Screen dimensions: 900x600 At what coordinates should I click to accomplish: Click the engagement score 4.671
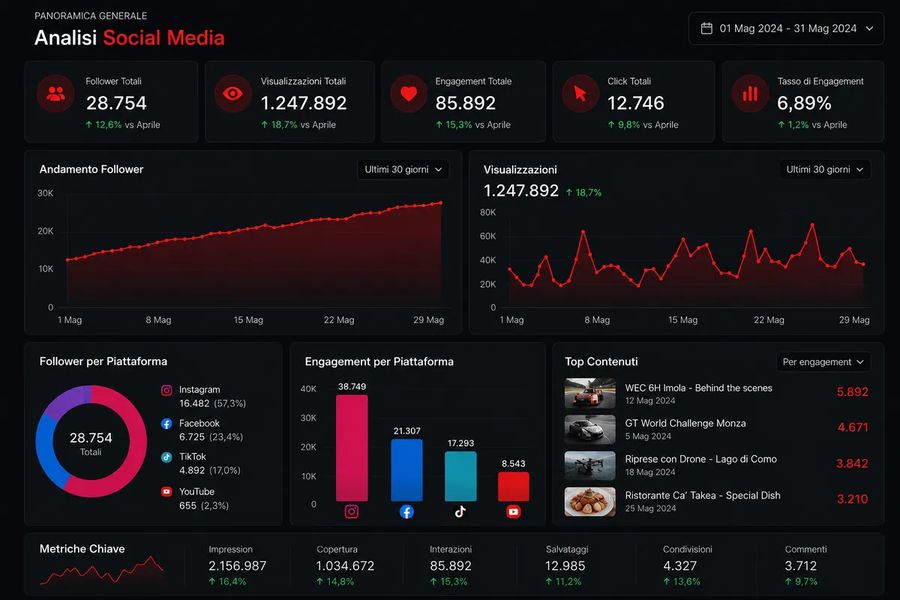(x=852, y=427)
